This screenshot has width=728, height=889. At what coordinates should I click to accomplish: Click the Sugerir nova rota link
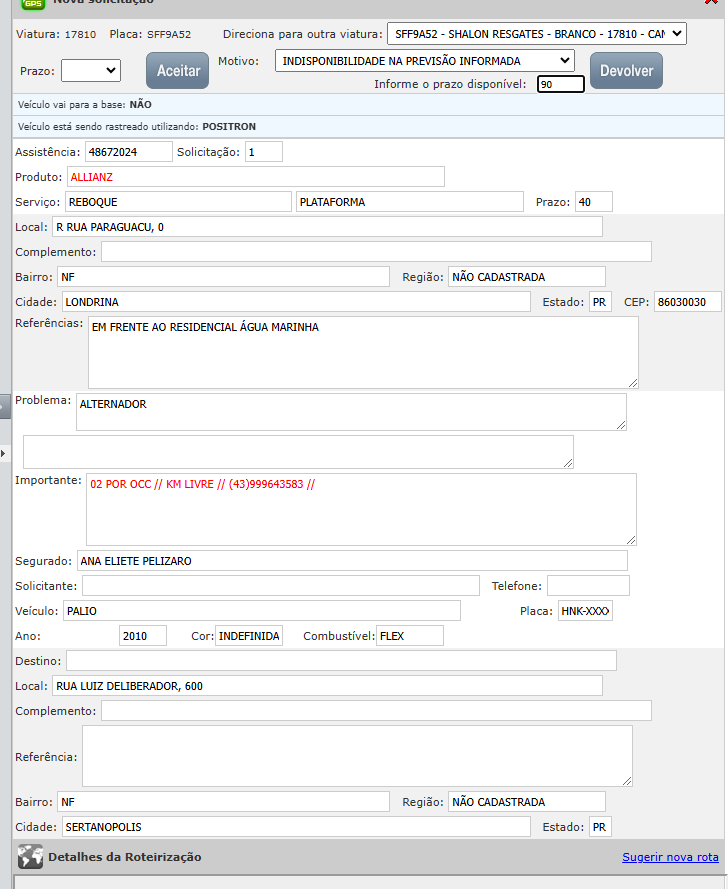tap(670, 857)
